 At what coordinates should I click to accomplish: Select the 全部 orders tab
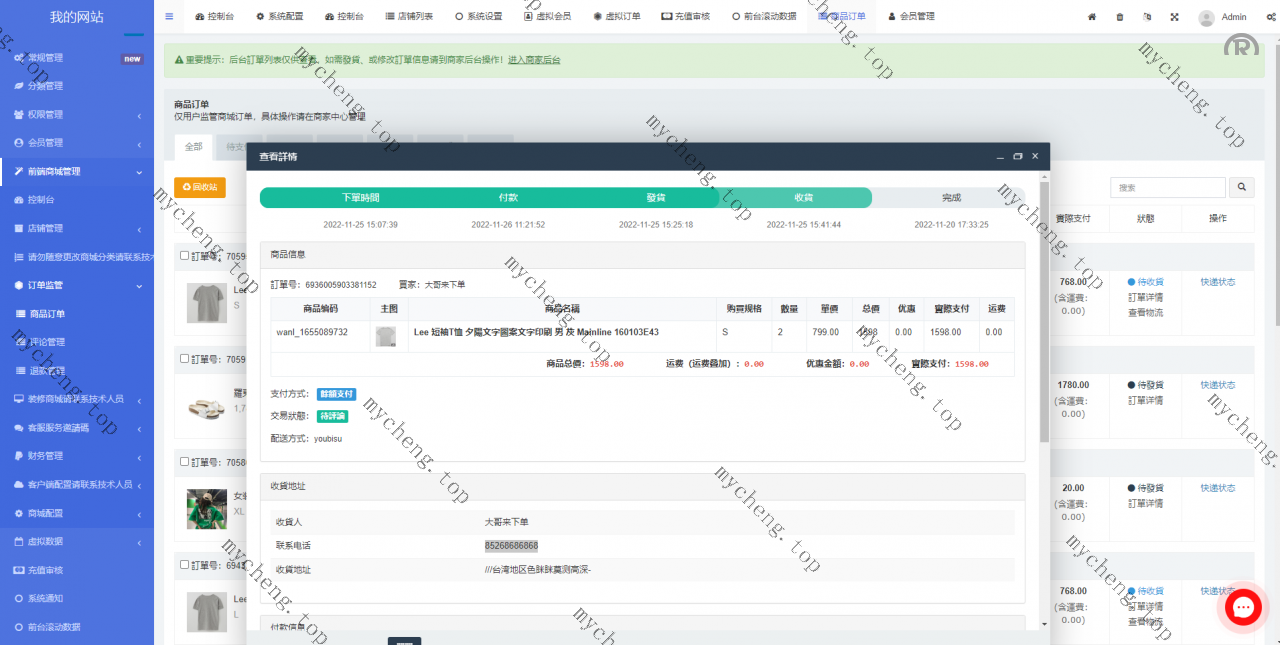(193, 147)
